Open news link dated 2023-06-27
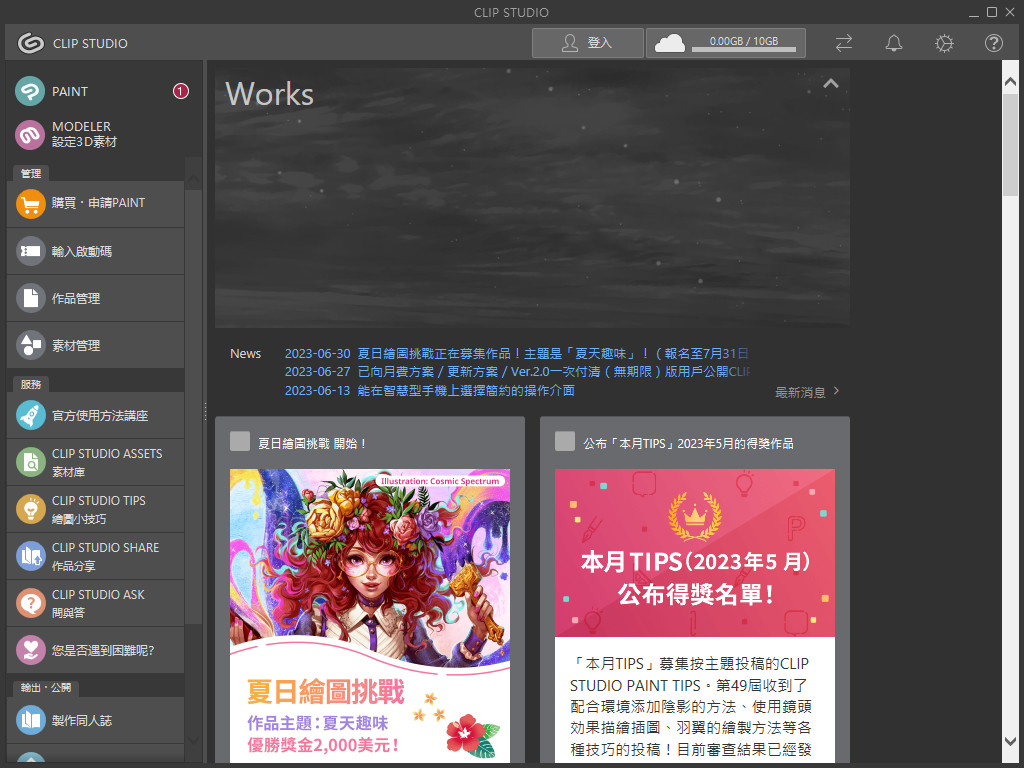Viewport: 1024px width, 768px height. pyautogui.click(x=517, y=372)
